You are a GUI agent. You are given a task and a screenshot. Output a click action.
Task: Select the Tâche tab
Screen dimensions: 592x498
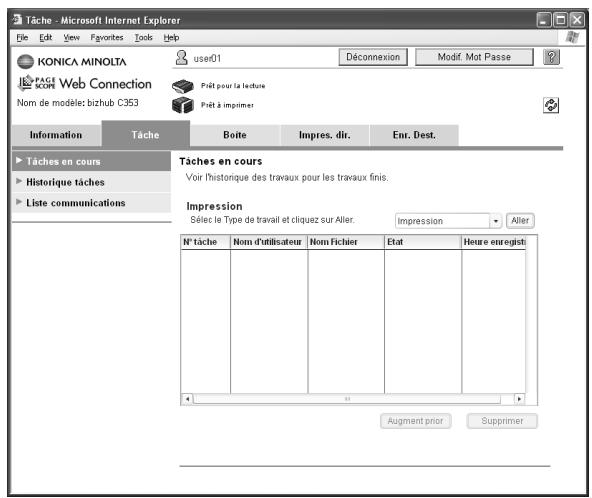point(145,134)
